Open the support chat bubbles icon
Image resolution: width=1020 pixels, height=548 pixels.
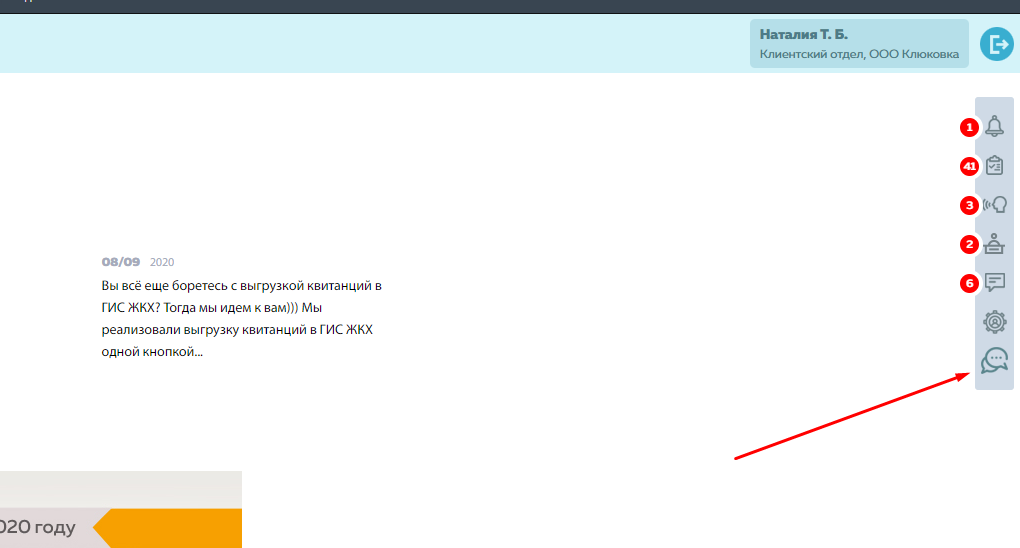995,360
